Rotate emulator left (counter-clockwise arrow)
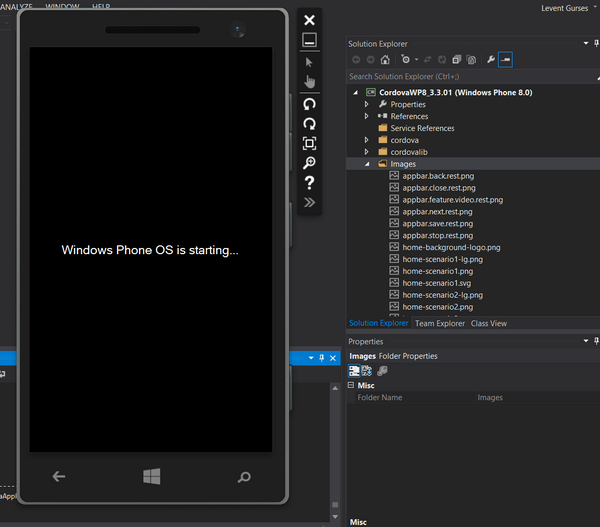The image size is (600, 527). coord(309,104)
